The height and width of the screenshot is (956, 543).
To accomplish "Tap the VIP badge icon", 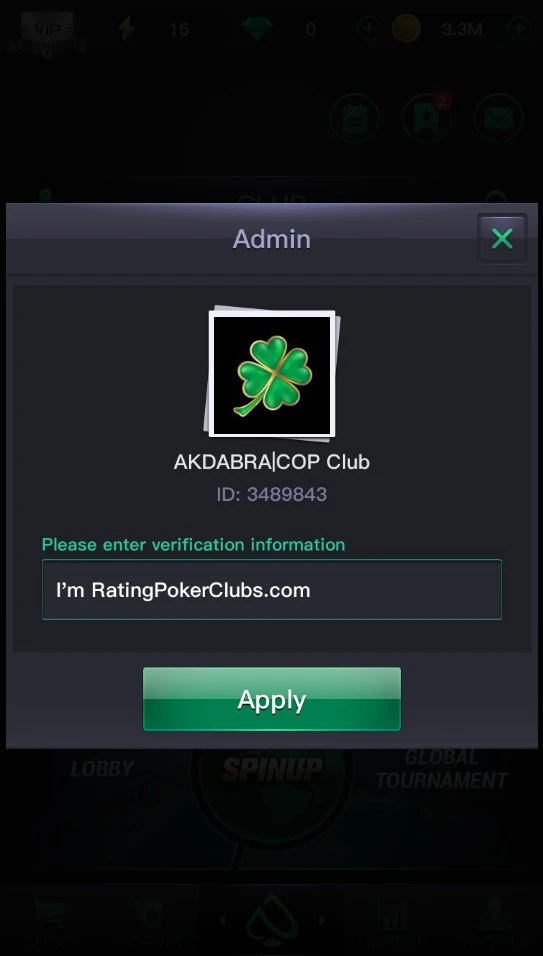I will [x=46, y=29].
